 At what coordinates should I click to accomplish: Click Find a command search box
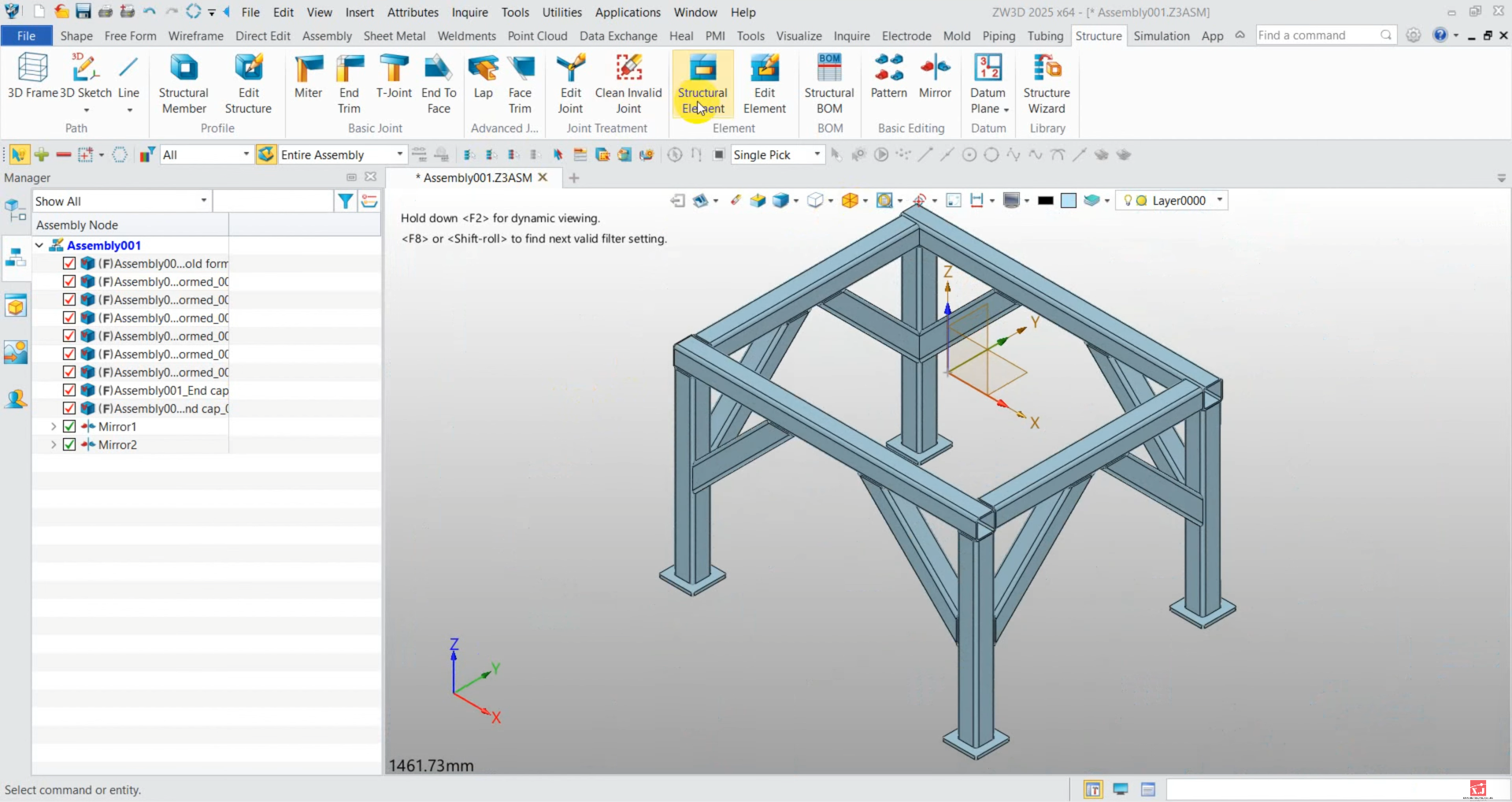pyautogui.click(x=1323, y=35)
